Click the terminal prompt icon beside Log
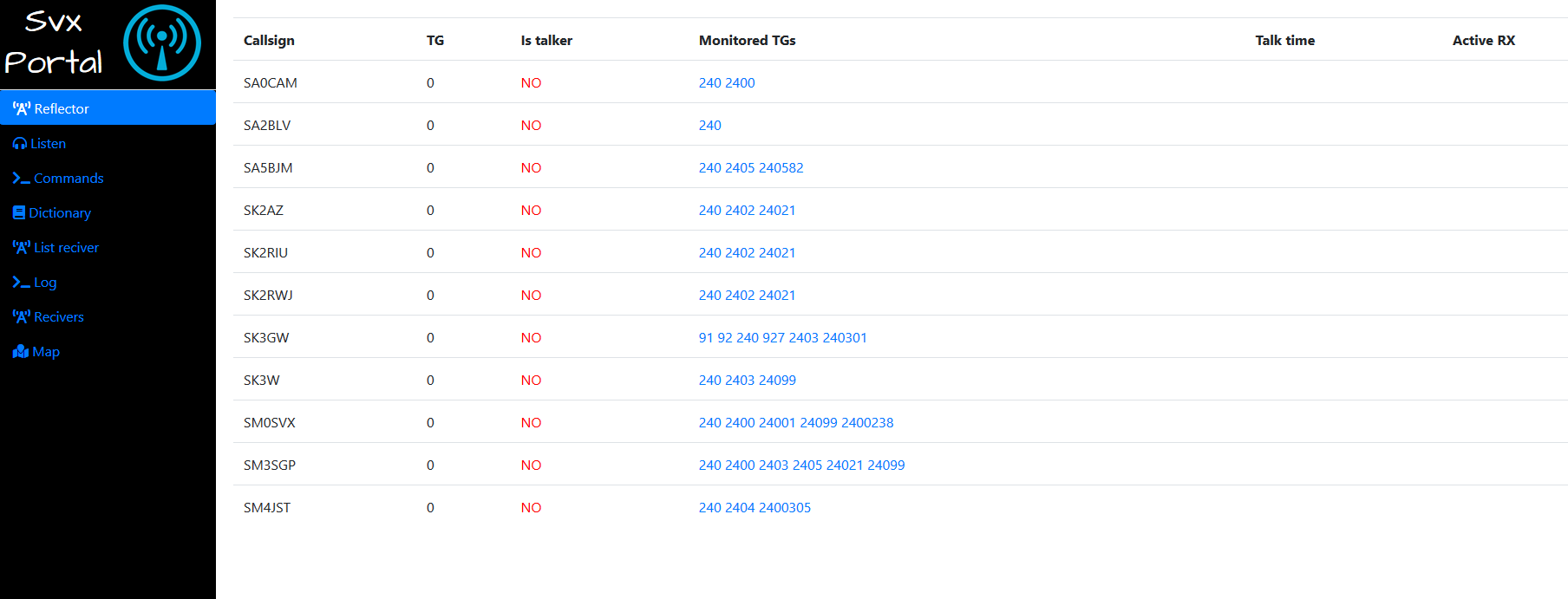1568x599 pixels. pos(20,282)
